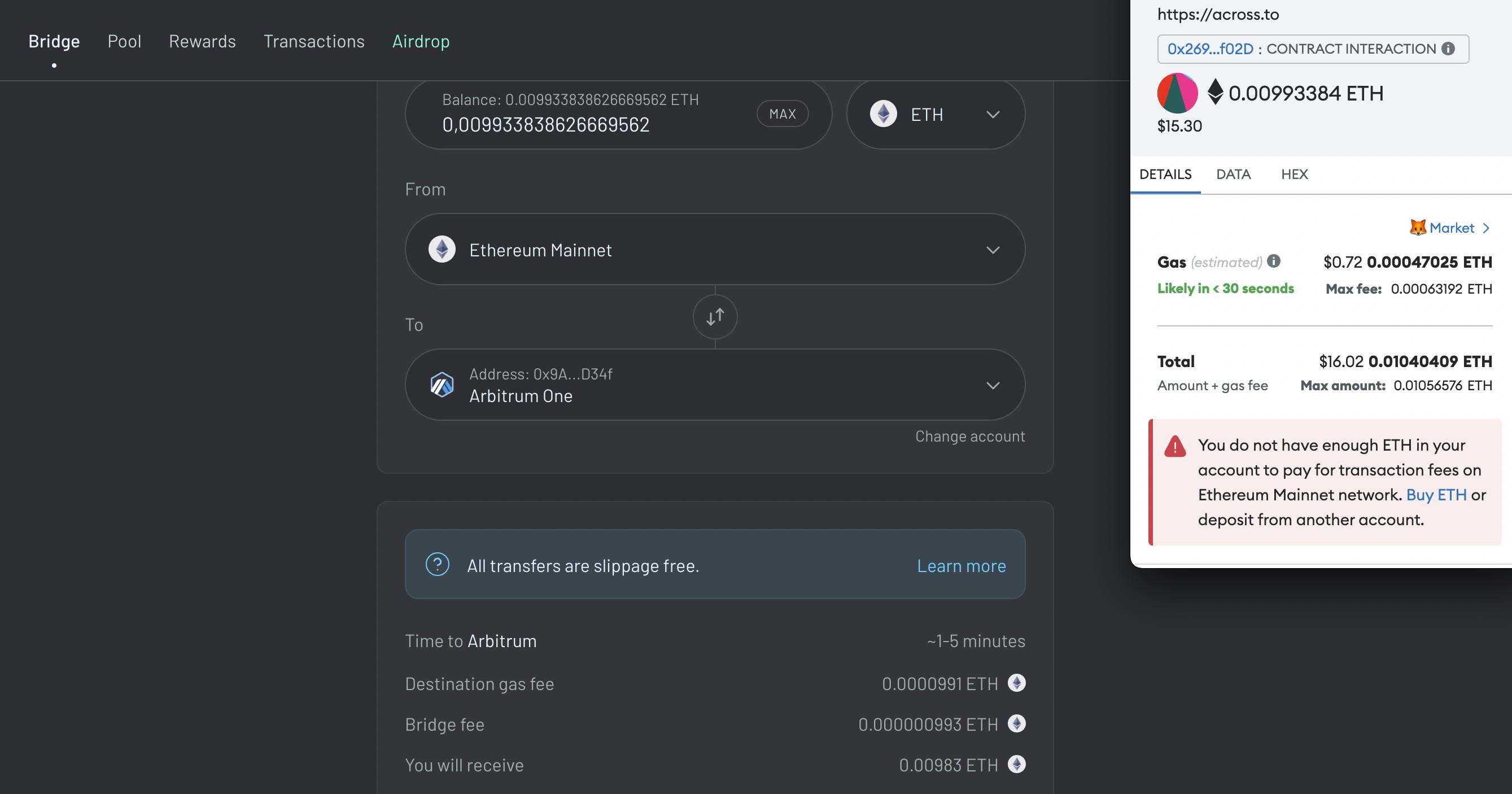The image size is (1512, 794).
Task: Click the Max amount 0.01056576 ETH value
Action: tap(1443, 386)
